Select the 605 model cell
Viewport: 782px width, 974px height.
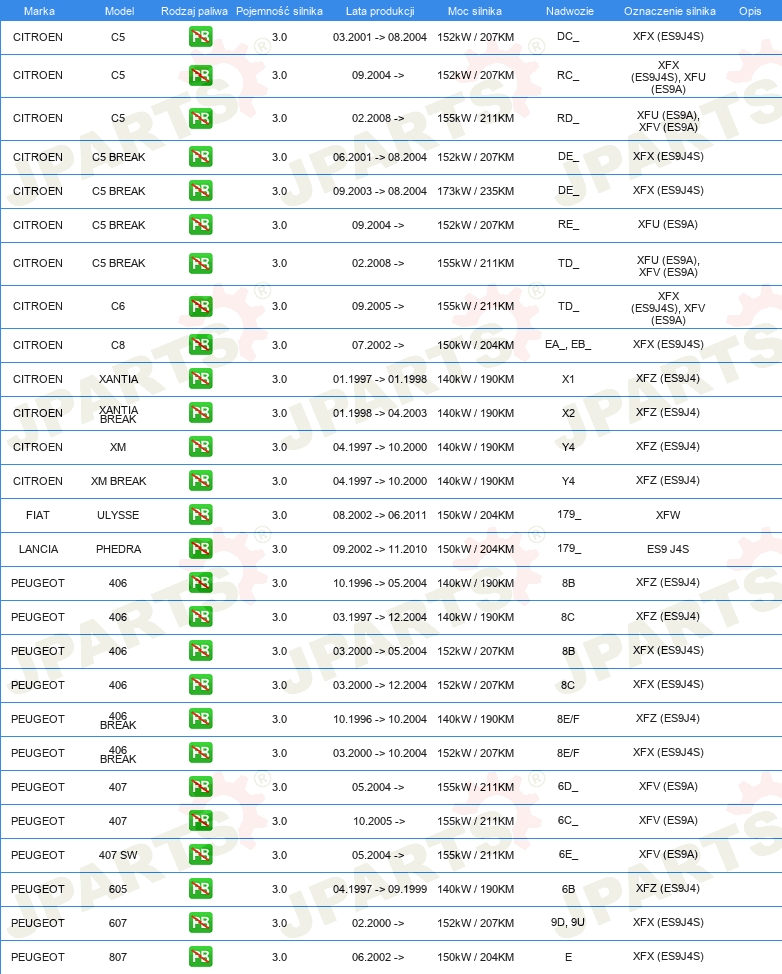point(118,889)
